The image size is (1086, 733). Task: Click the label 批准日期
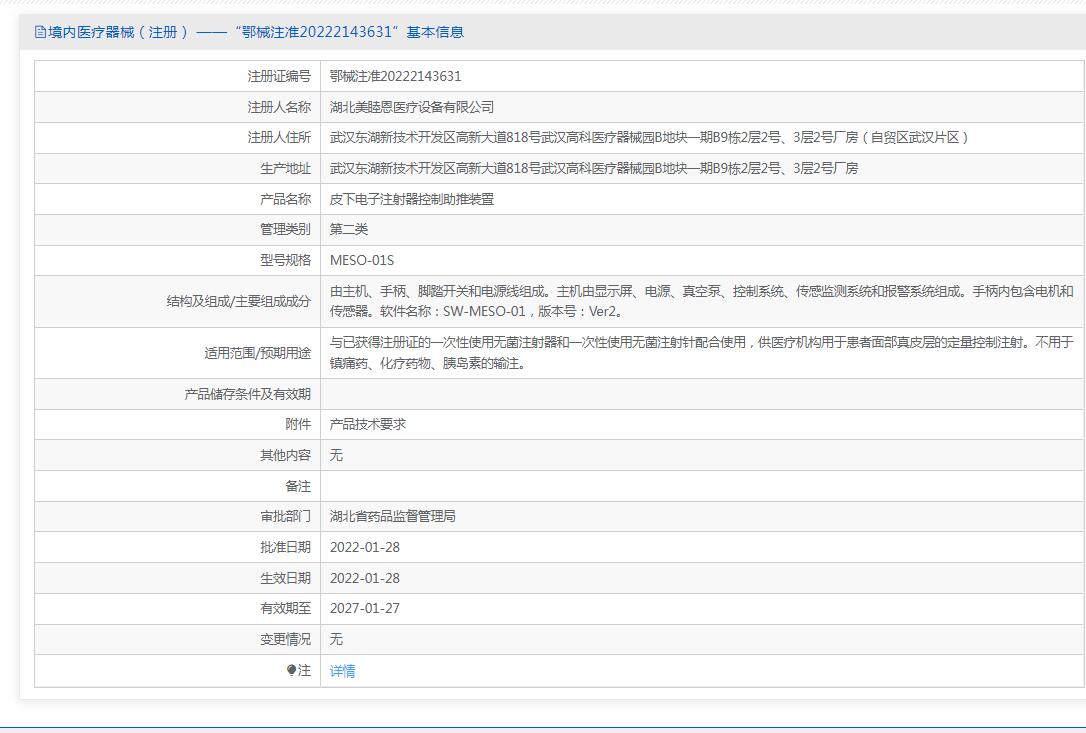point(285,547)
